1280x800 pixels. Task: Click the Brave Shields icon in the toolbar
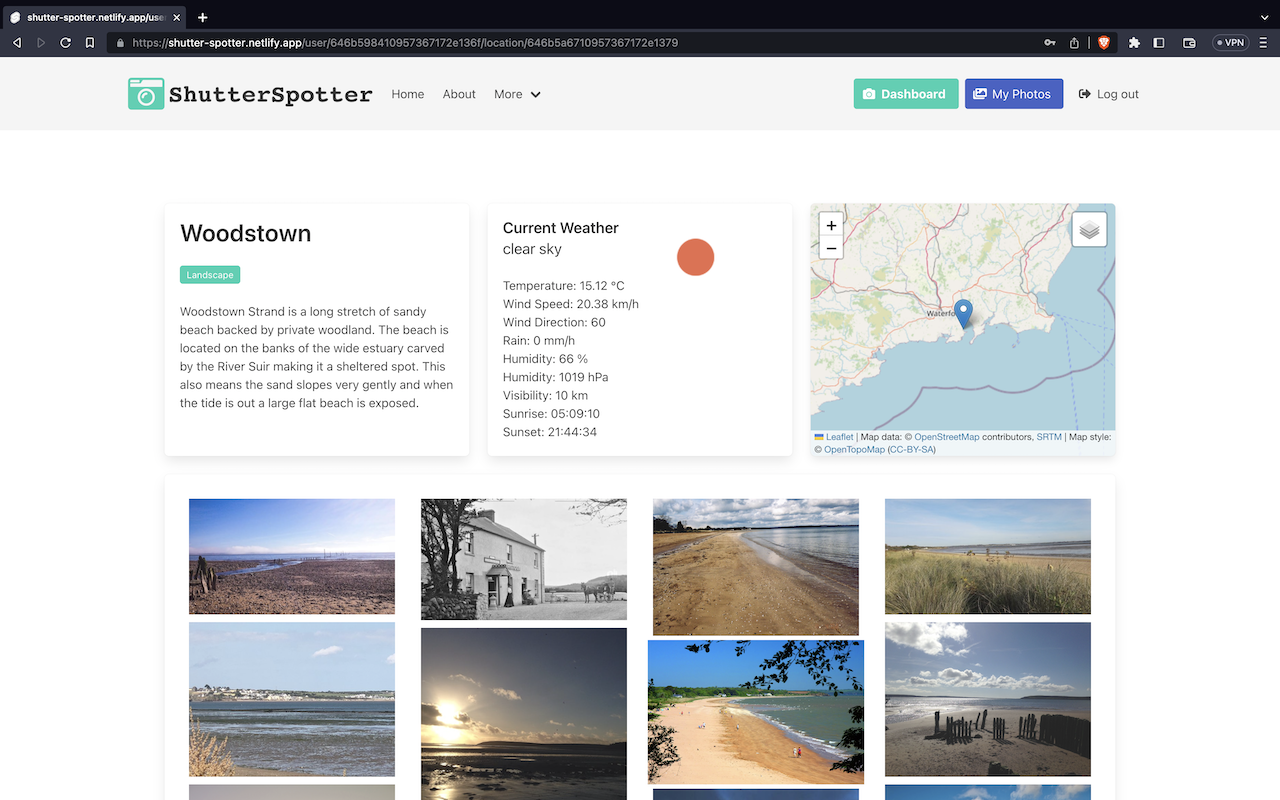[1103, 42]
